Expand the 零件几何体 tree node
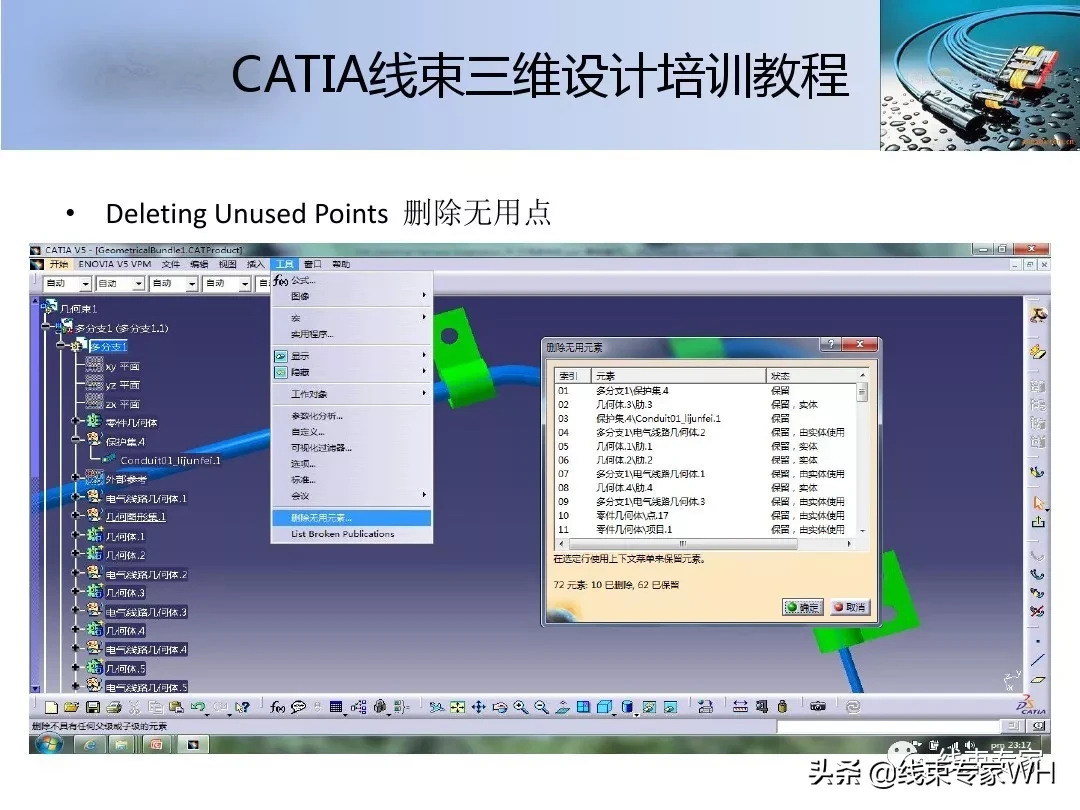This screenshot has height=810, width=1080. pyautogui.click(x=76, y=421)
